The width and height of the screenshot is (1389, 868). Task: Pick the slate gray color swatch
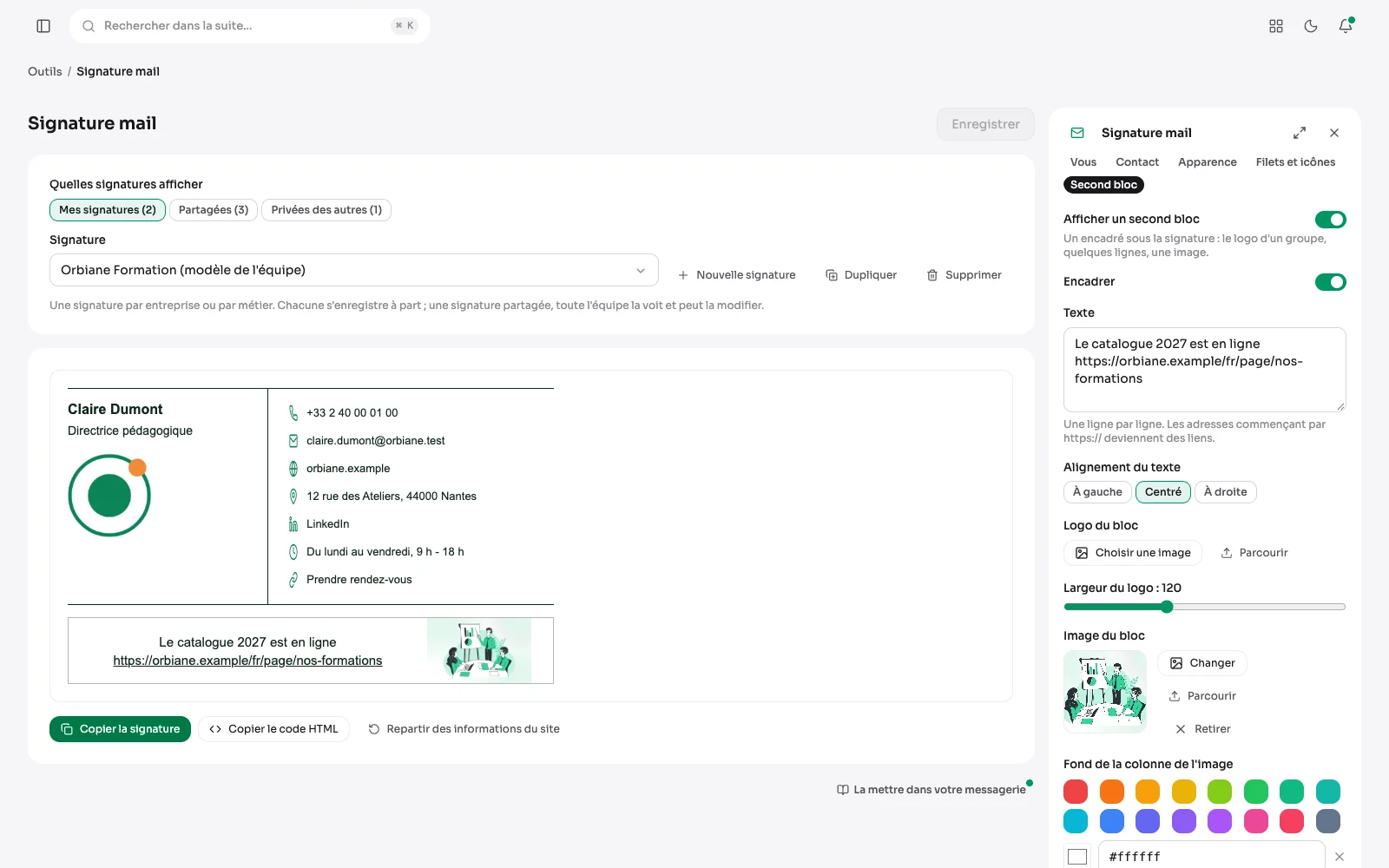[x=1328, y=821]
